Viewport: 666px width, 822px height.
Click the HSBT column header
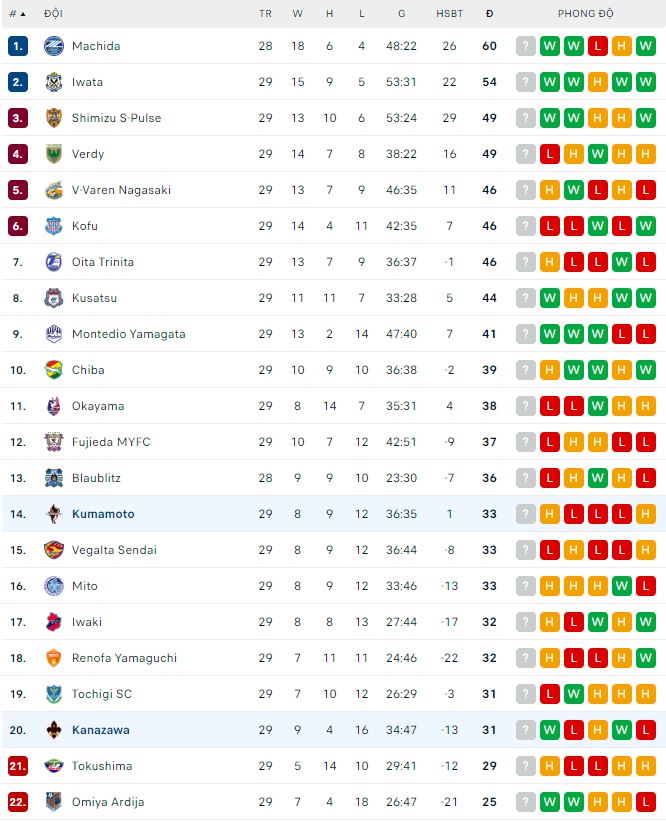[449, 14]
